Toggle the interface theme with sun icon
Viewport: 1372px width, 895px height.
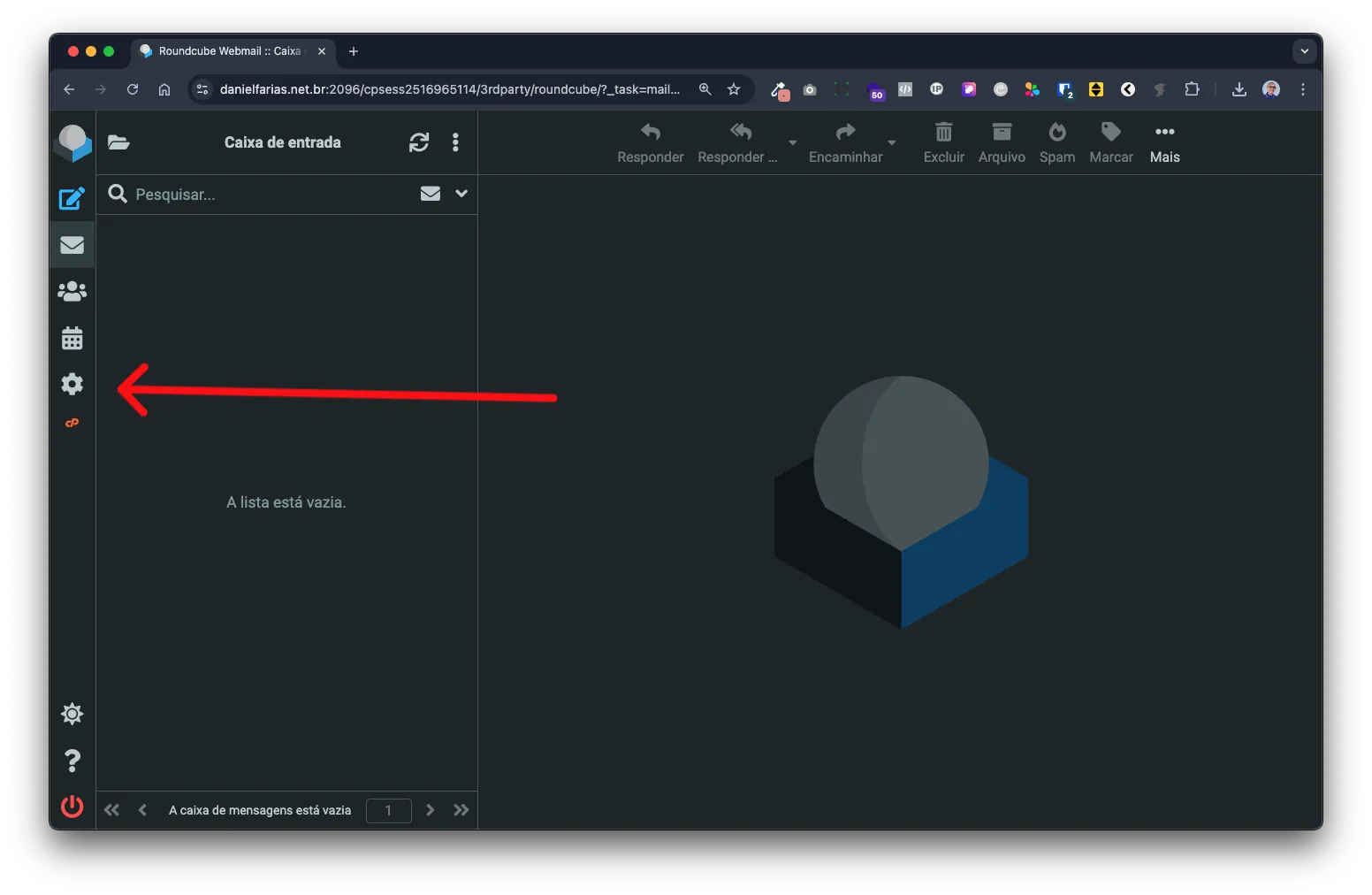coord(72,714)
